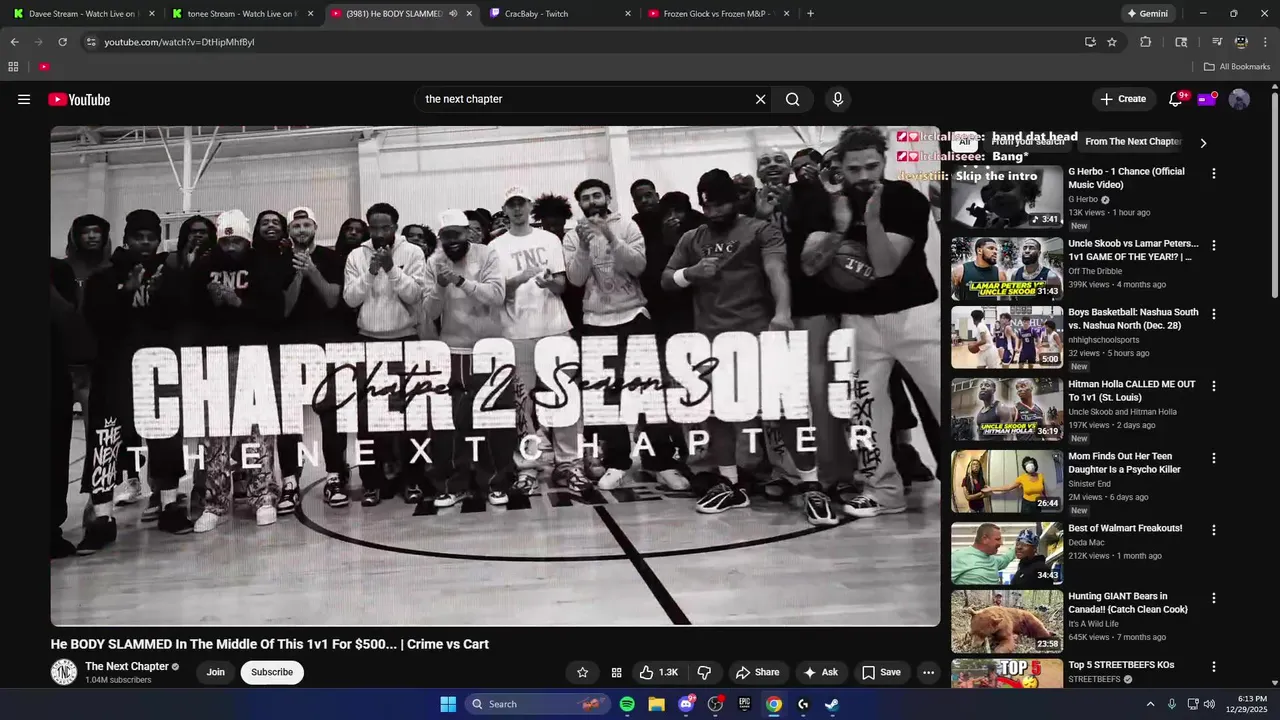This screenshot has height=720, width=1280.
Task: Open the Chrome apps grid in bookmarks bar
Action: pos(13,67)
